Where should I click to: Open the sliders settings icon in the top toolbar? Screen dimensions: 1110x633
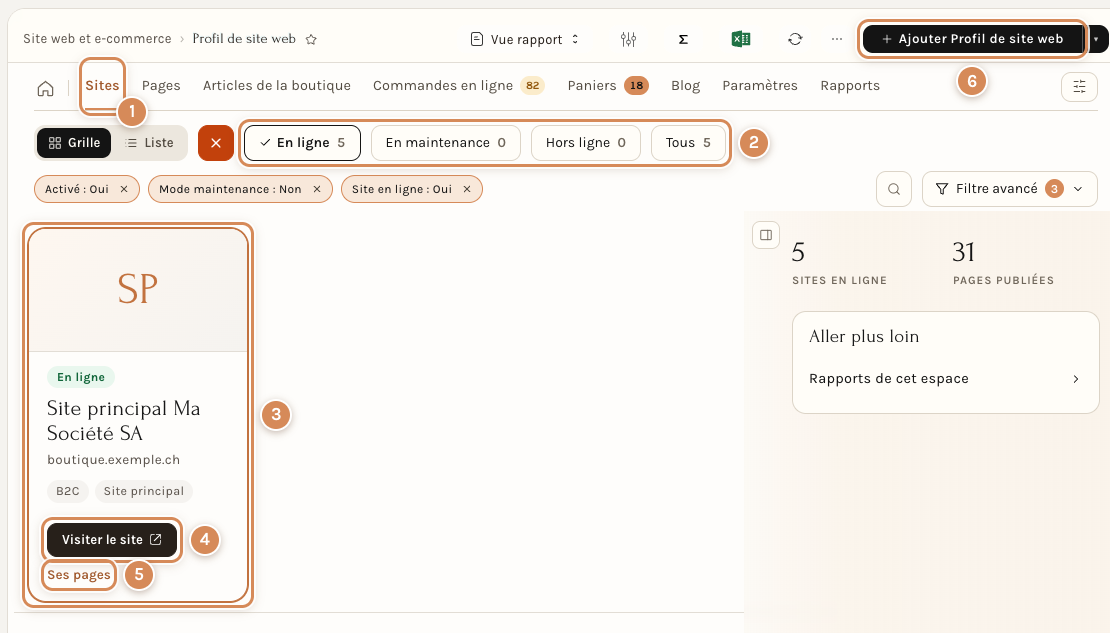(x=628, y=40)
